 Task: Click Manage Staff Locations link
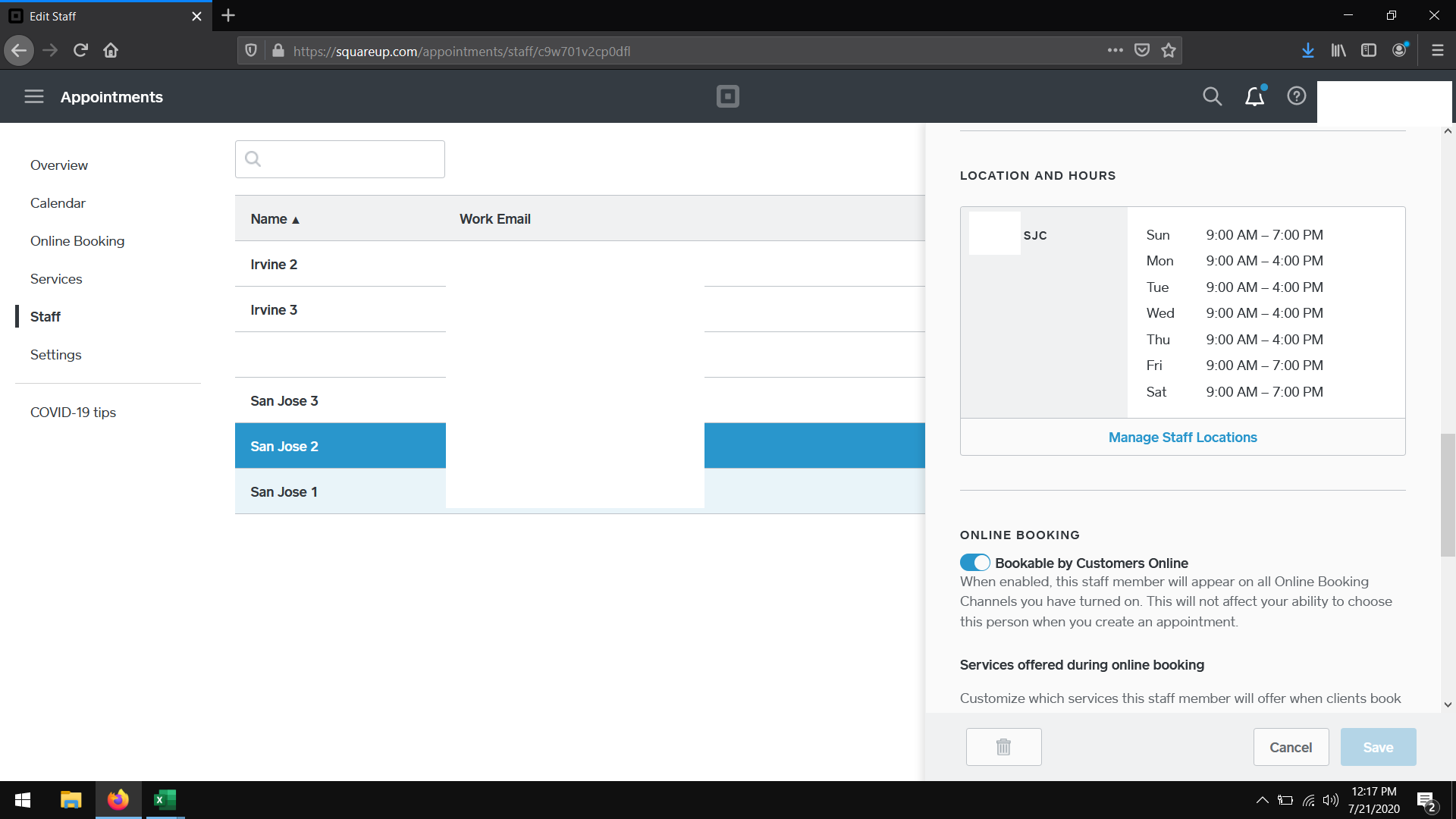tap(1182, 438)
